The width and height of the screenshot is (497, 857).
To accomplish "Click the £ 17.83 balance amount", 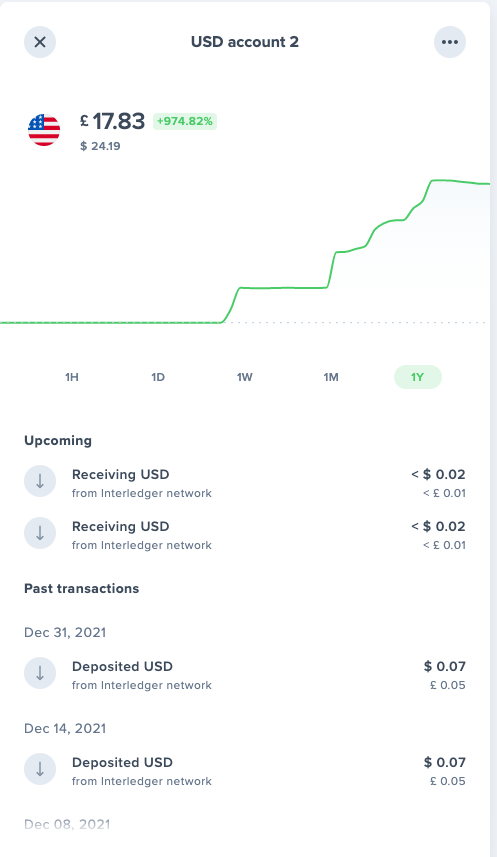I will coord(113,121).
